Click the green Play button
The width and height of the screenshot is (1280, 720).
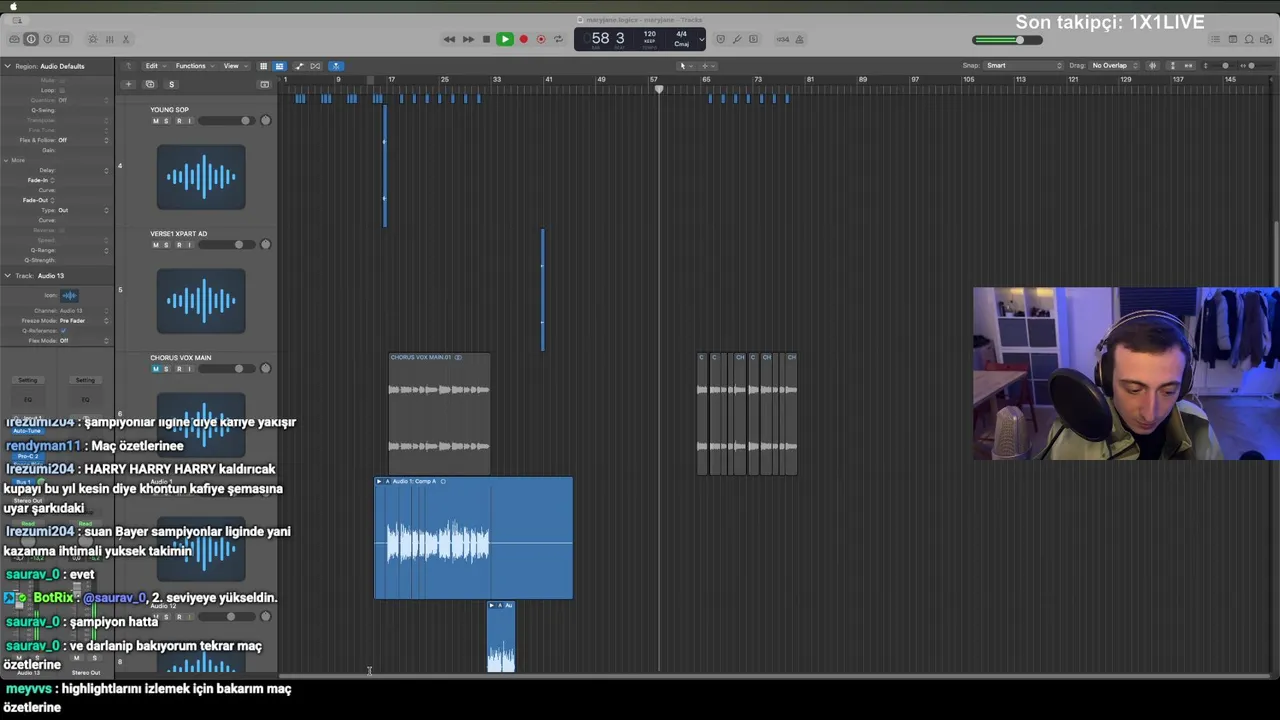(504, 39)
